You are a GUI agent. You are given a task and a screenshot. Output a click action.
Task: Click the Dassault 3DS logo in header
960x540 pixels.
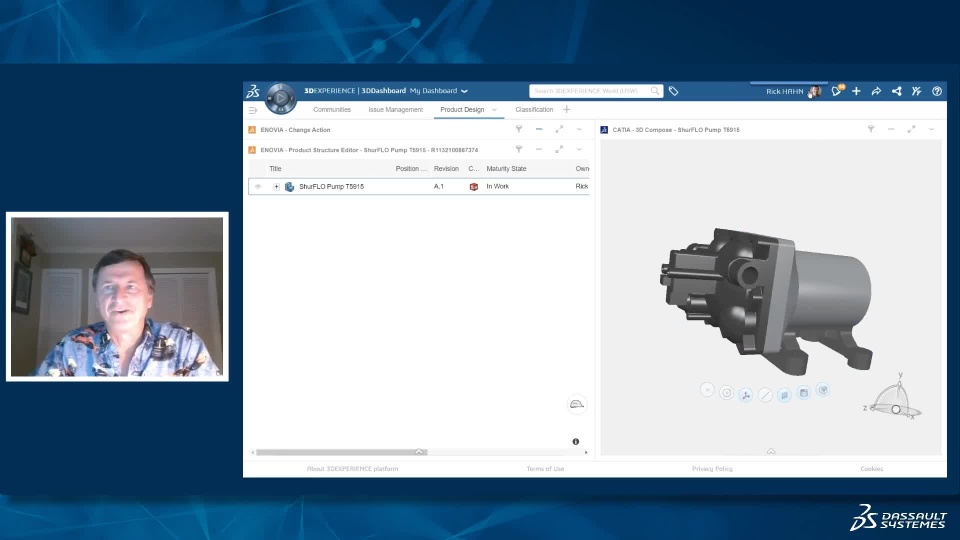click(253, 91)
